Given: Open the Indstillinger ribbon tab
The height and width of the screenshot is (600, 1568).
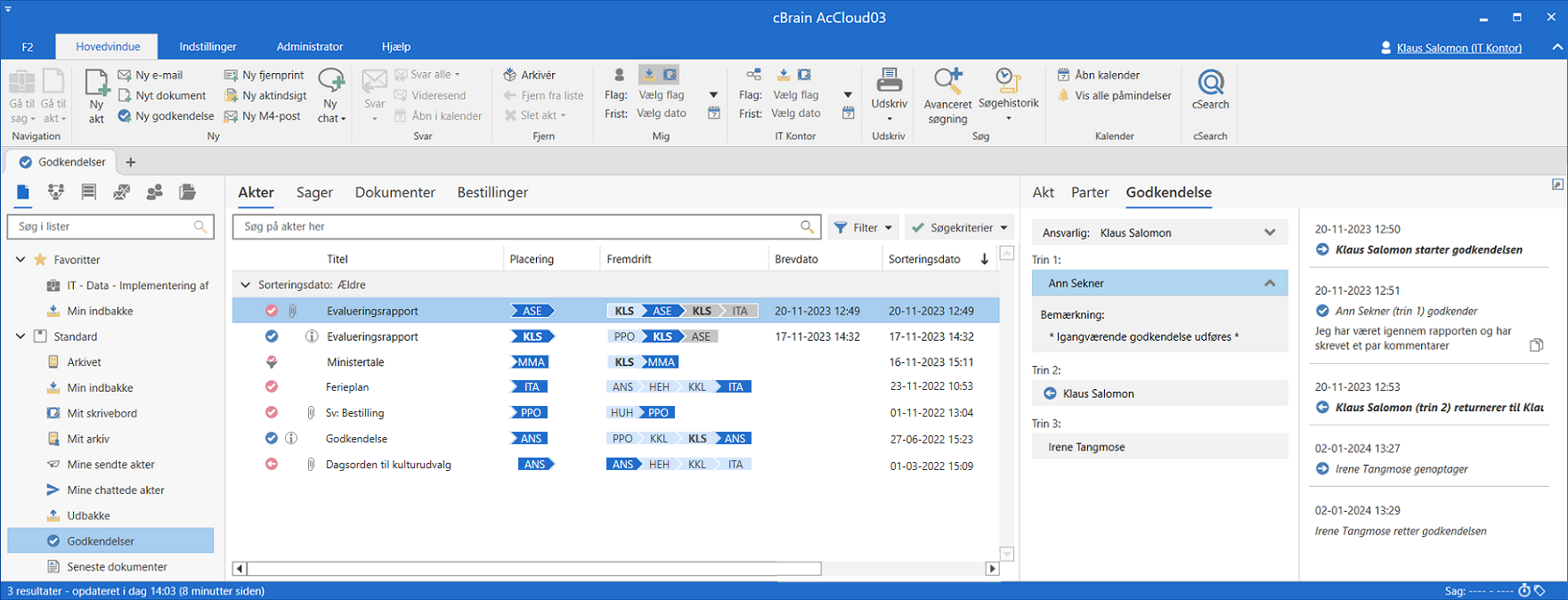Looking at the screenshot, I should pyautogui.click(x=207, y=46).
